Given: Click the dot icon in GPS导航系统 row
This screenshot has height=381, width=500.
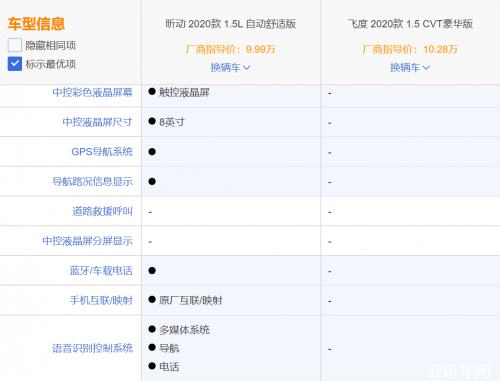Looking at the screenshot, I should [152, 152].
